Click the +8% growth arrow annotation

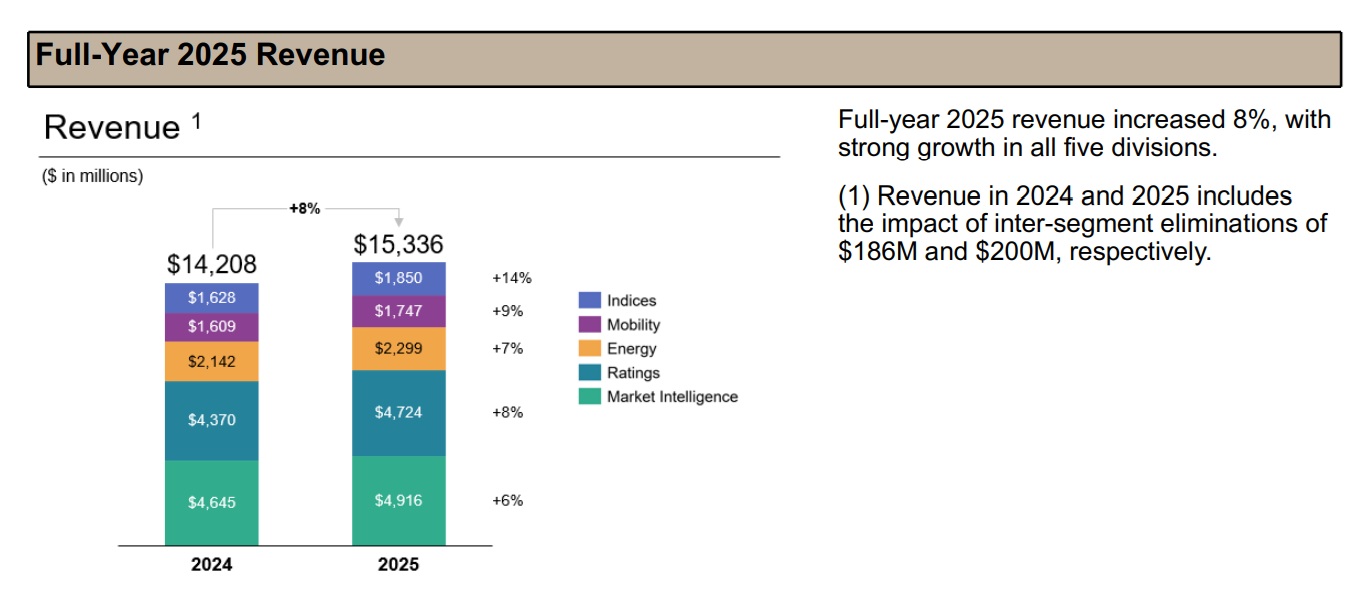[x=306, y=207]
